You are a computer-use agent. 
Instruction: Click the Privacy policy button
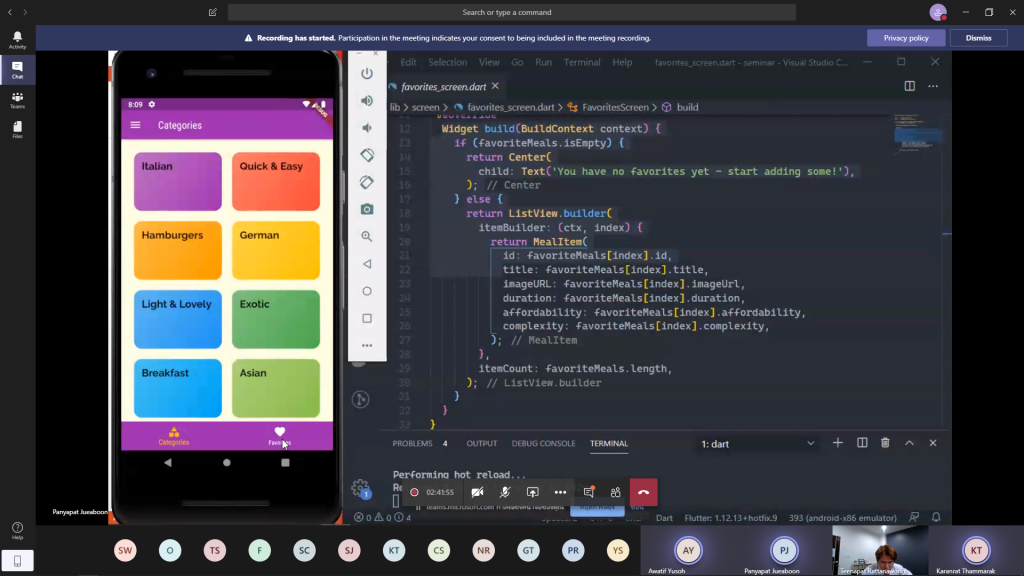click(x=906, y=38)
